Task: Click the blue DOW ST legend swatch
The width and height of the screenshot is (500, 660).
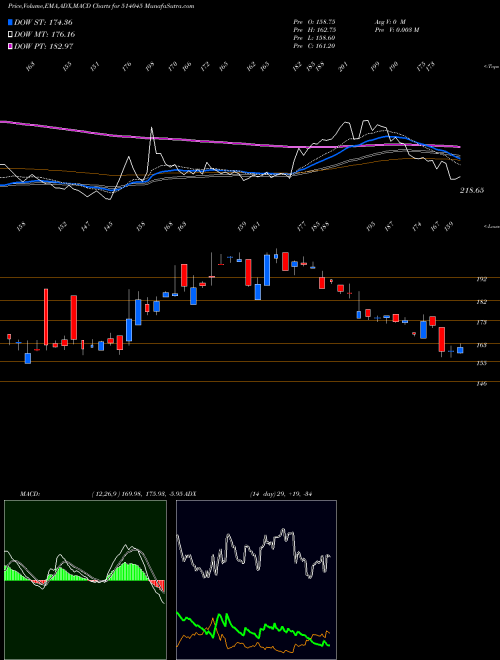Action: pos(11,22)
